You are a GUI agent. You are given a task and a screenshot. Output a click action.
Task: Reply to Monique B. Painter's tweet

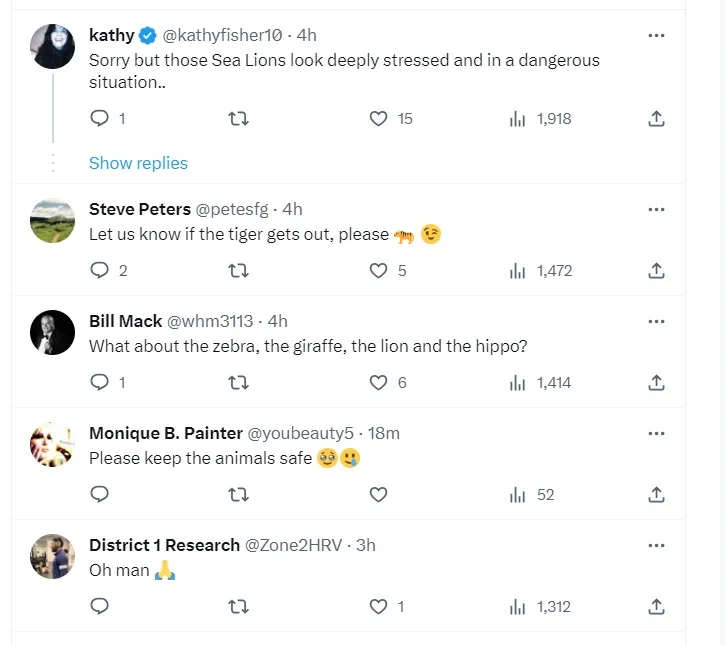(x=100, y=494)
